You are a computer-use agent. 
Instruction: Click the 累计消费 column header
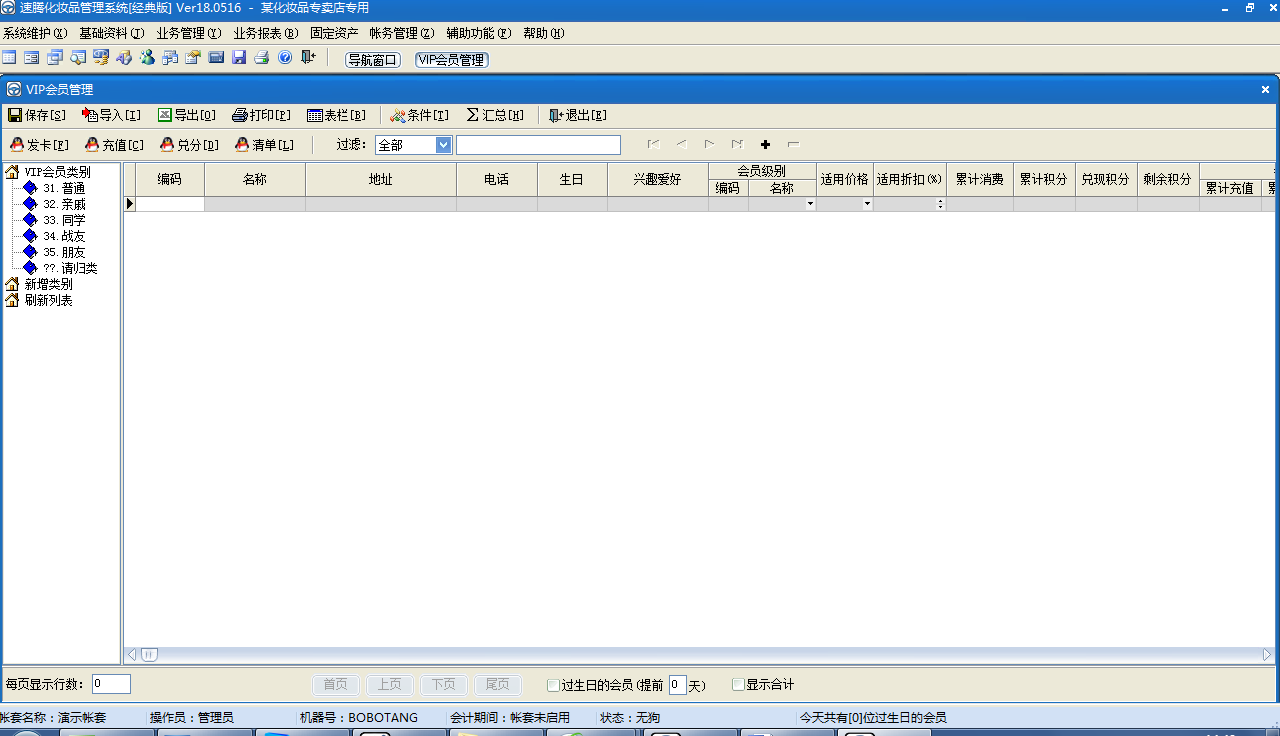coord(980,180)
